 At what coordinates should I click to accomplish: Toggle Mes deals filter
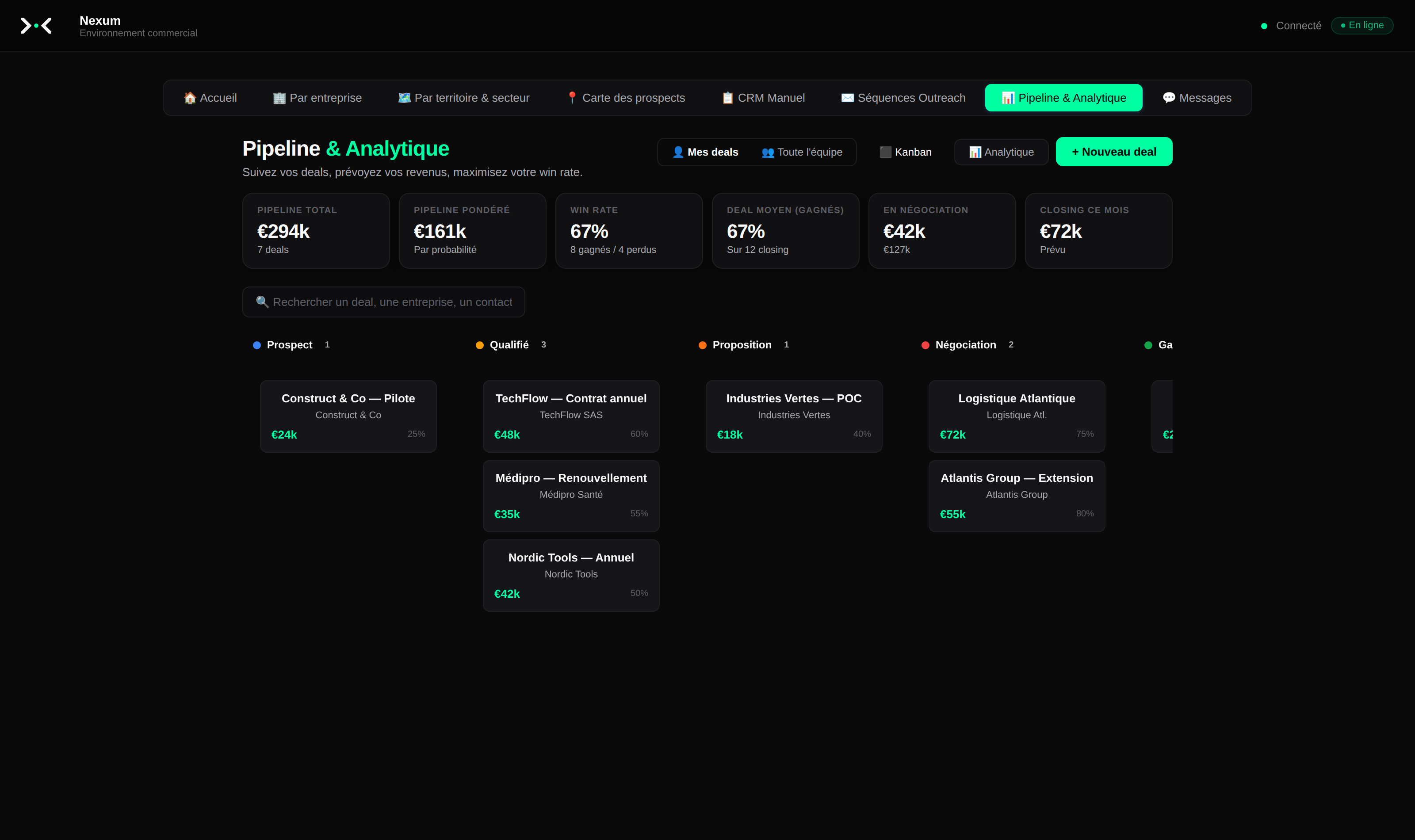point(705,152)
